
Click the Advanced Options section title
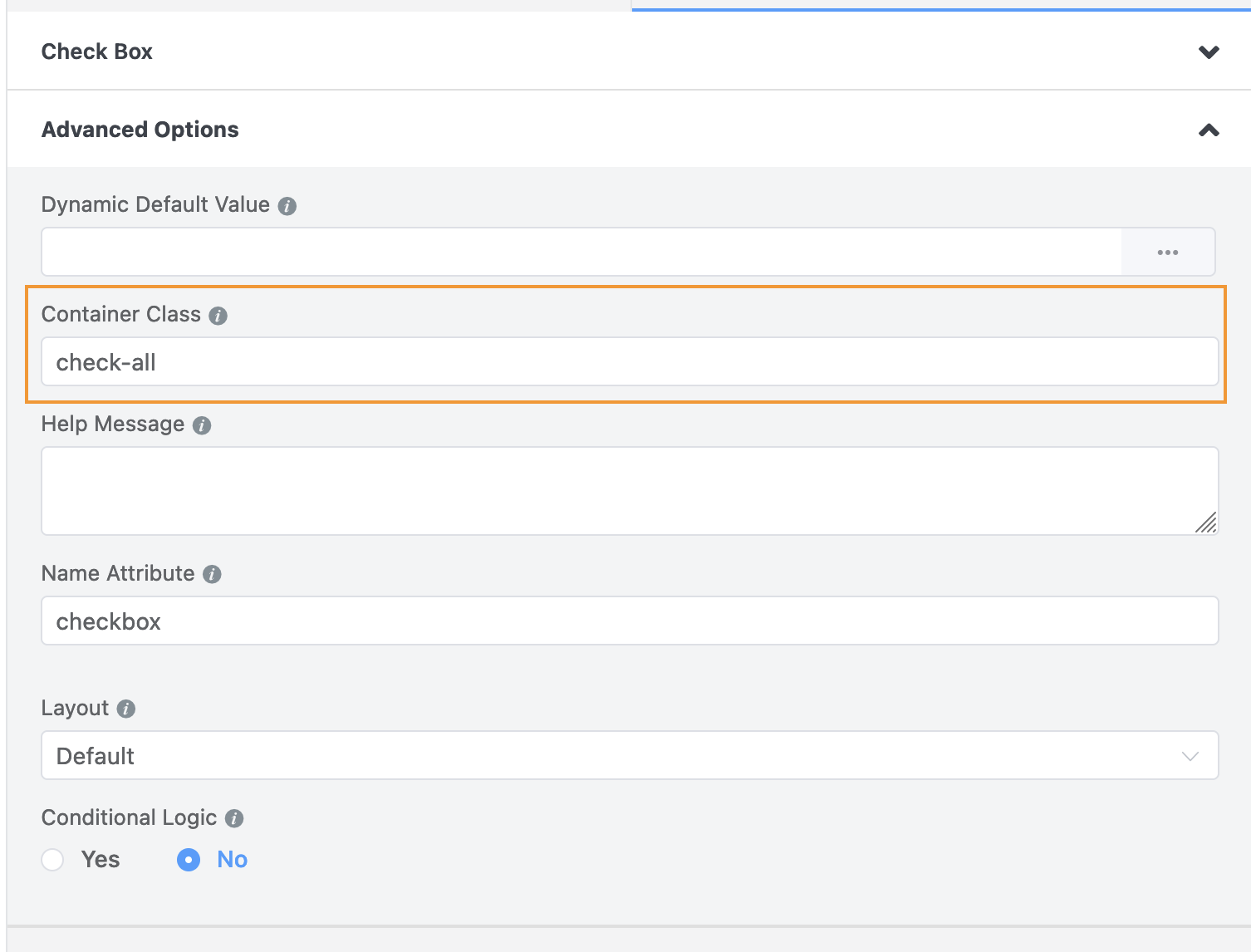tap(140, 130)
